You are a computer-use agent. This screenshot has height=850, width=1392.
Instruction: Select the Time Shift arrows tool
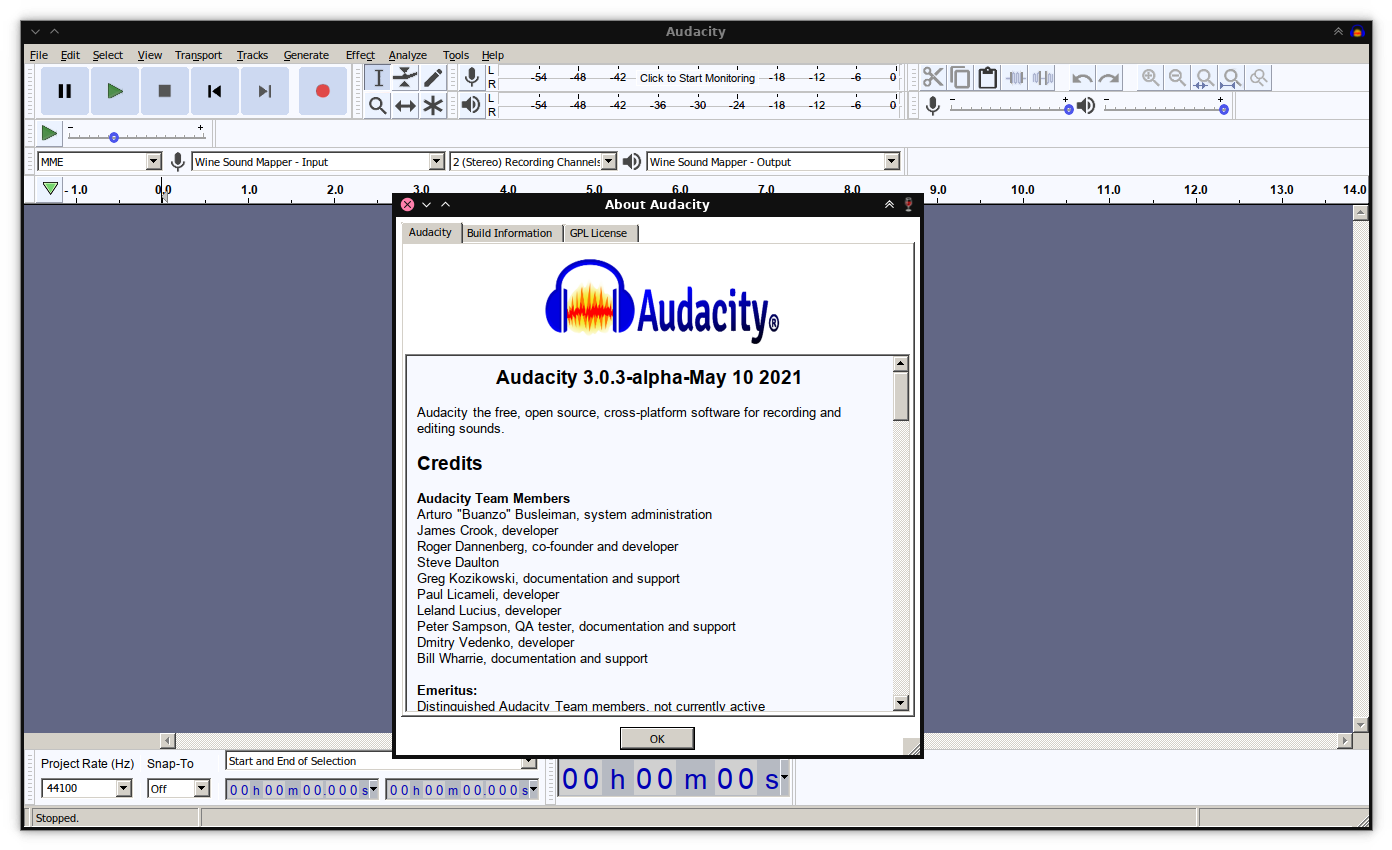pos(405,105)
